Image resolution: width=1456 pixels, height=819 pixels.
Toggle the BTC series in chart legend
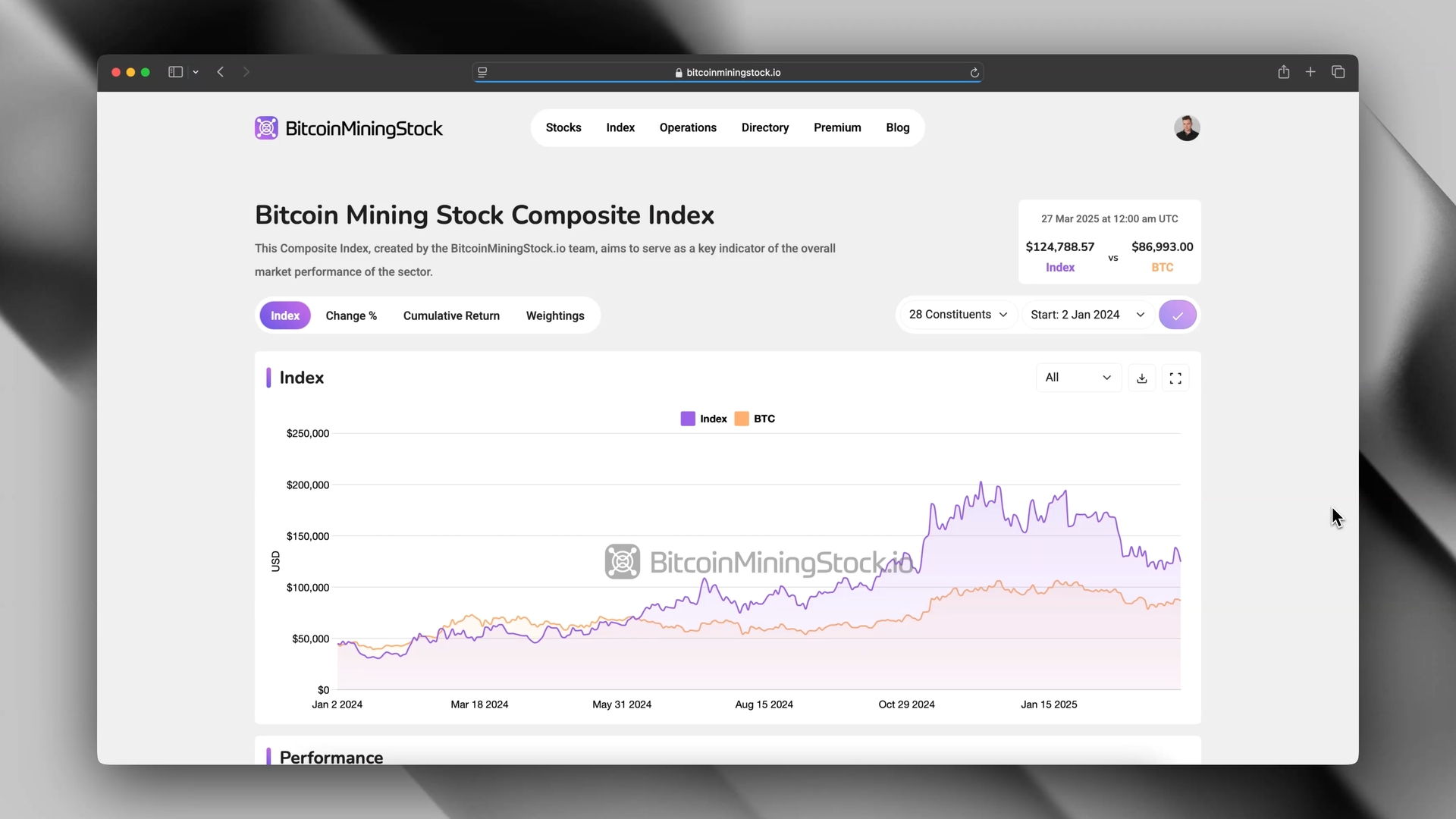755,419
